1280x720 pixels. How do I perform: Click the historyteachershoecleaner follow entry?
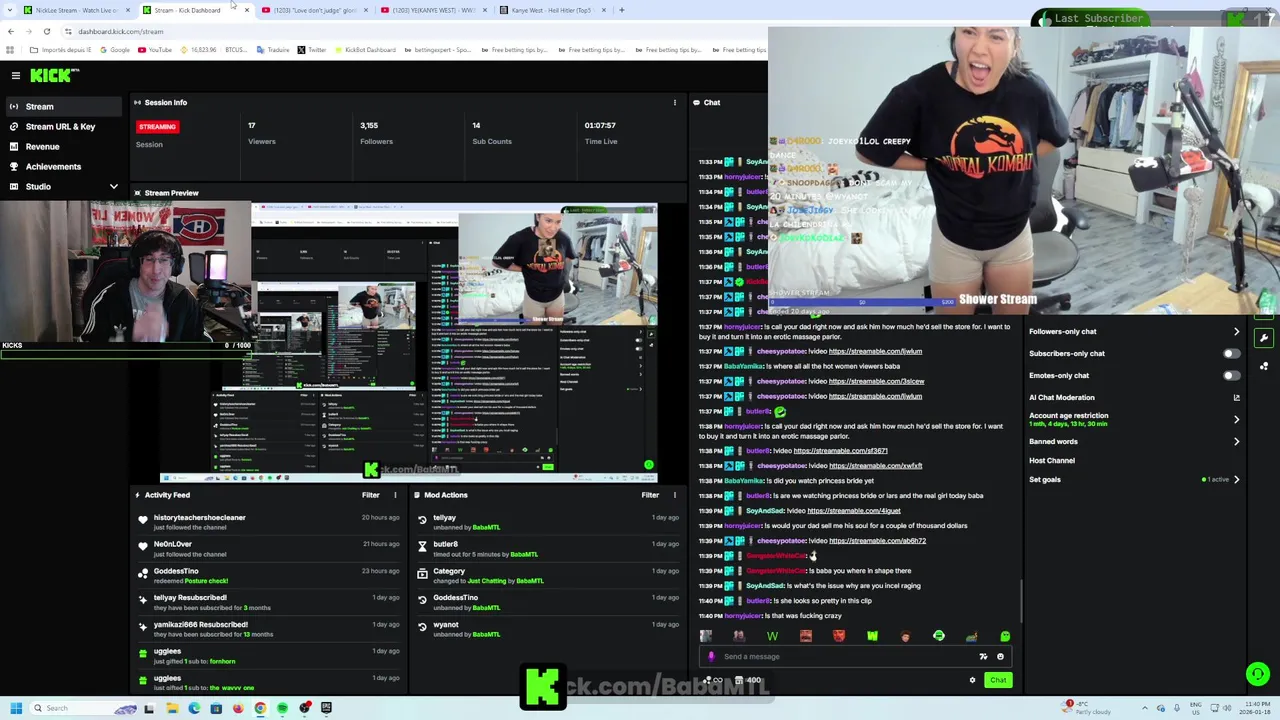270,522
